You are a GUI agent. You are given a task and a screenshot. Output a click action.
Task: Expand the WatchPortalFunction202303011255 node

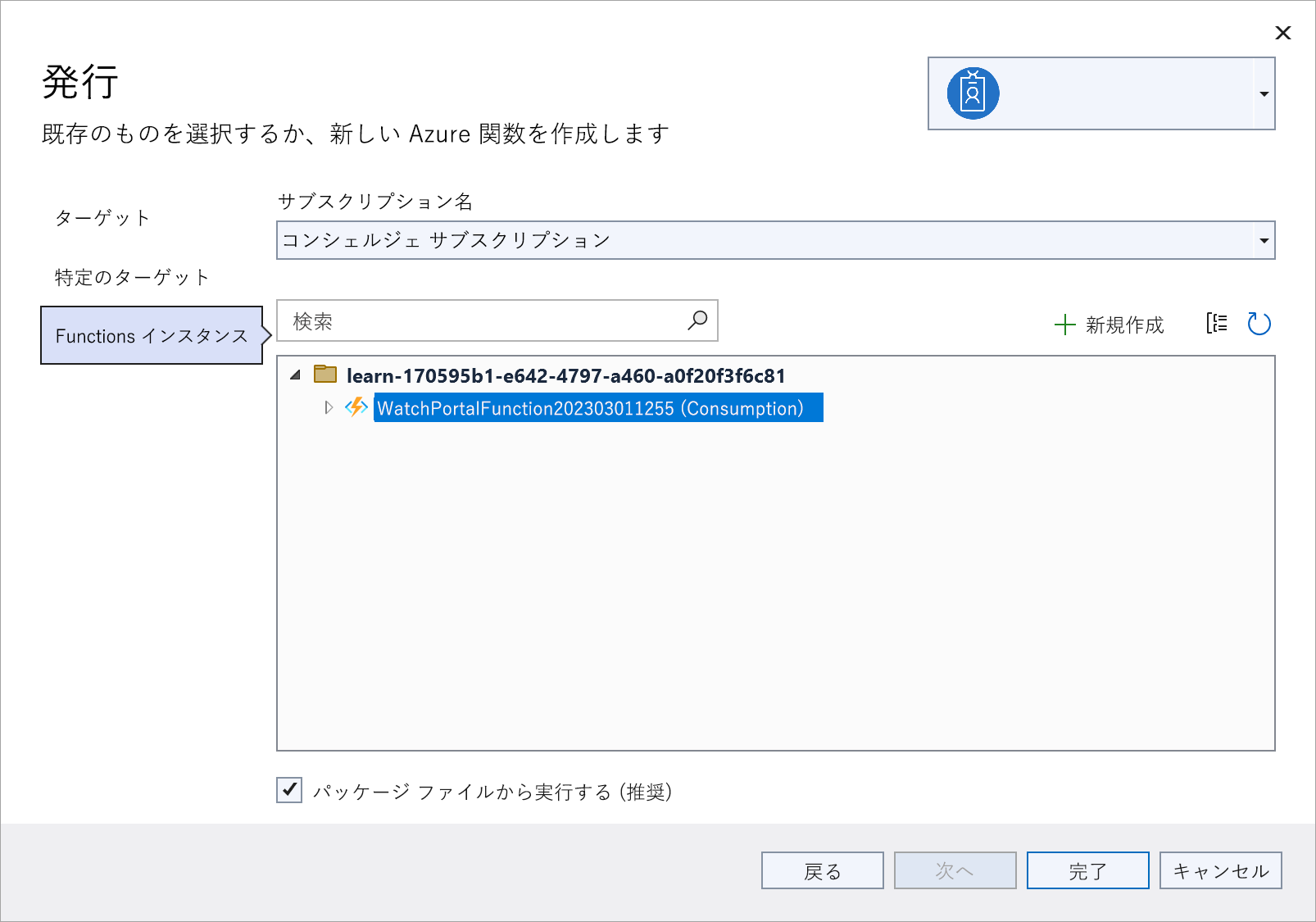point(328,407)
